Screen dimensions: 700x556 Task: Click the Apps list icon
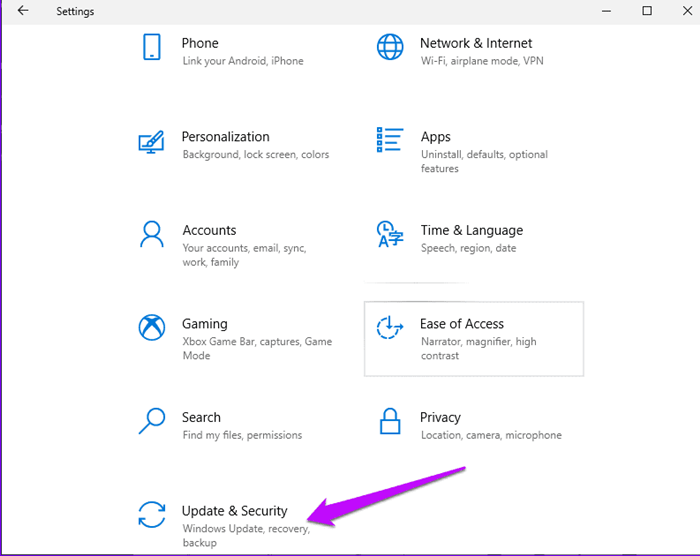pos(389,140)
